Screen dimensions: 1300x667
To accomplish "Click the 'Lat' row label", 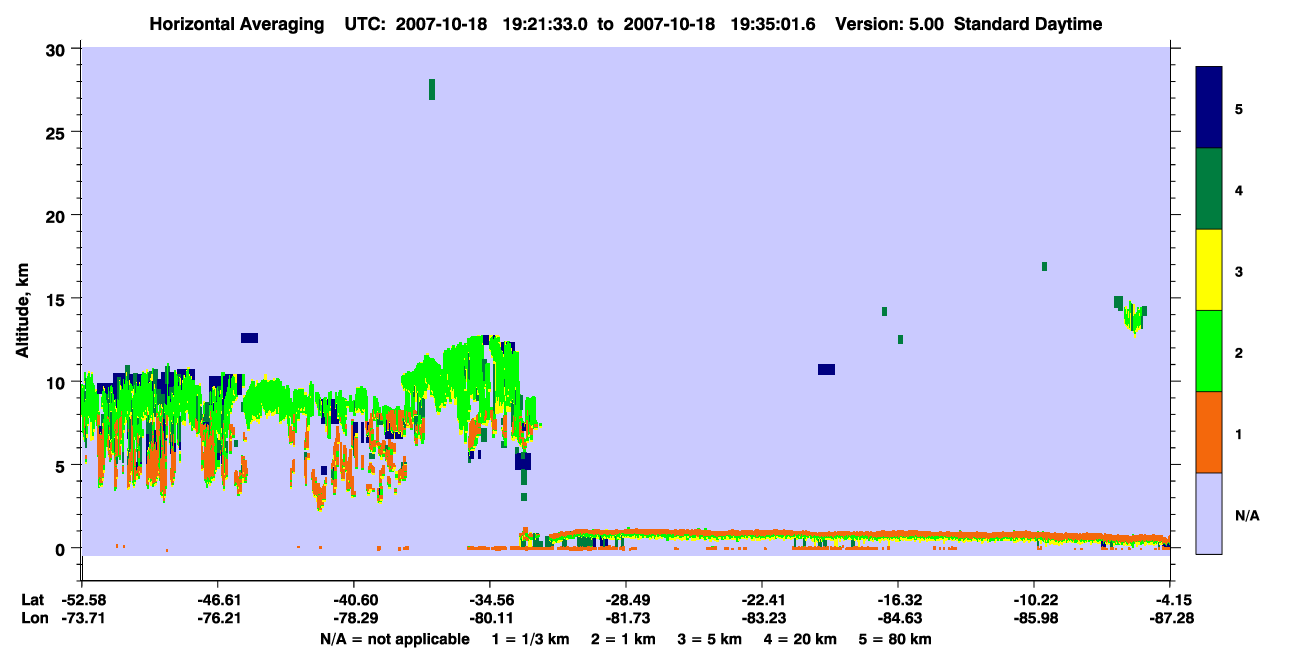I will 32,600.
